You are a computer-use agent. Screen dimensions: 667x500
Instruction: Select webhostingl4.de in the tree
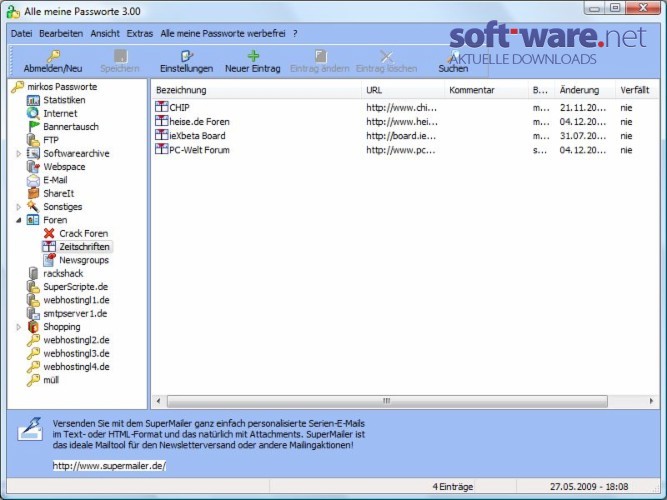76,367
